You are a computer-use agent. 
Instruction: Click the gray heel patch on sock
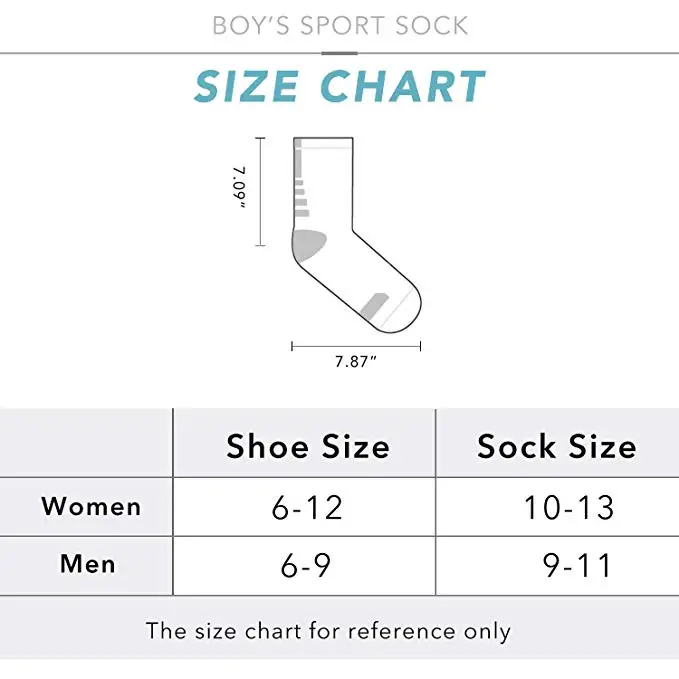click(308, 246)
